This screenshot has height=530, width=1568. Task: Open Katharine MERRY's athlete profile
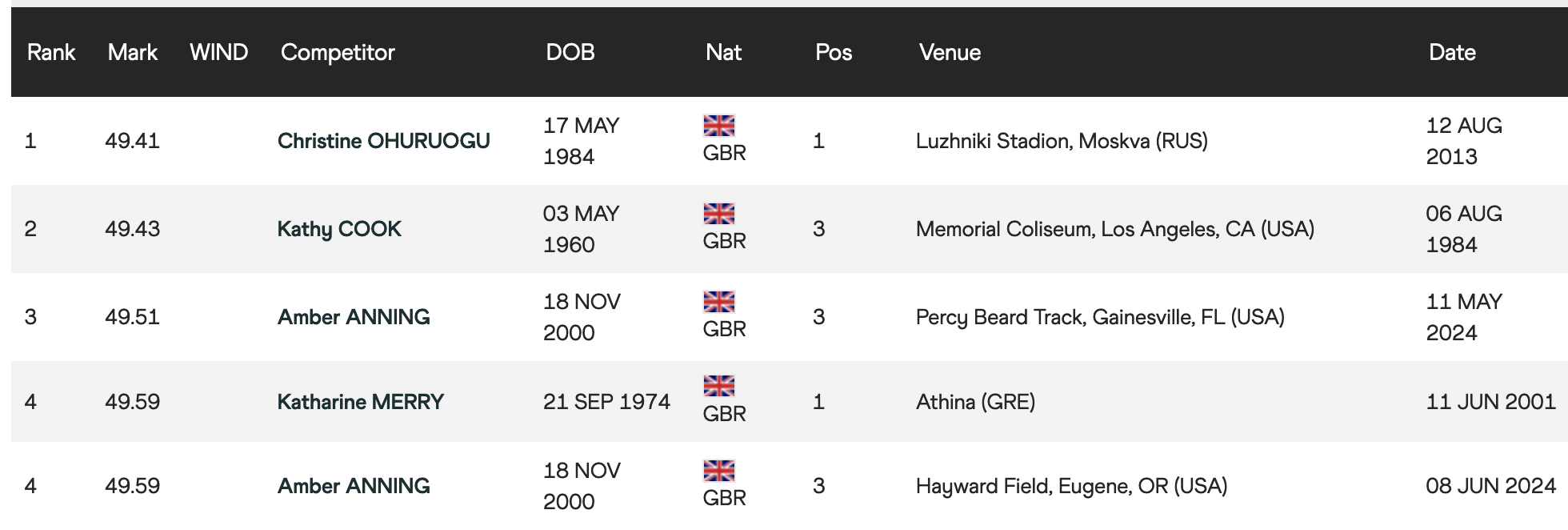(x=360, y=402)
